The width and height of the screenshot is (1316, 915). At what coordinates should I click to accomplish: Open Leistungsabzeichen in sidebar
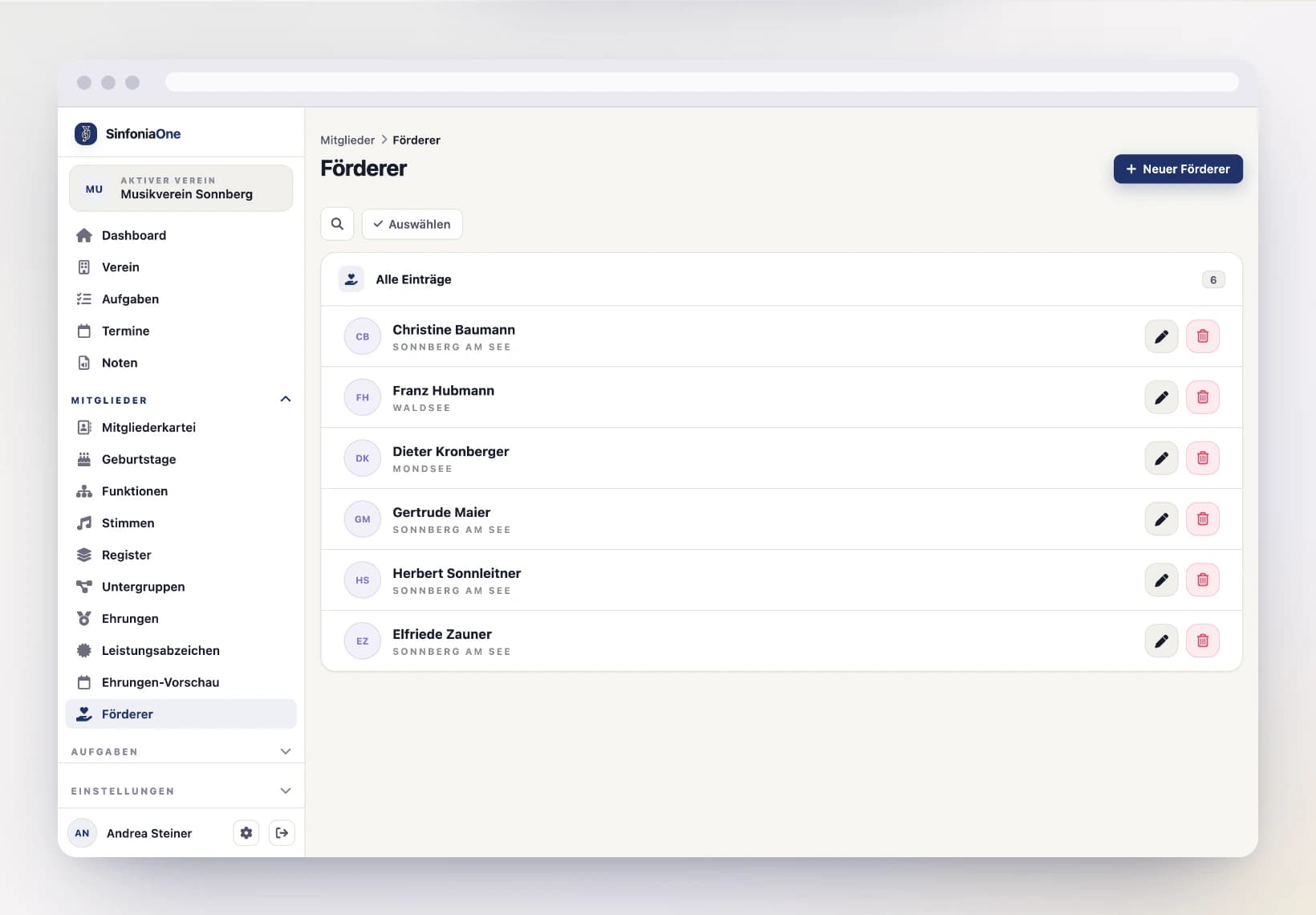[181, 650]
